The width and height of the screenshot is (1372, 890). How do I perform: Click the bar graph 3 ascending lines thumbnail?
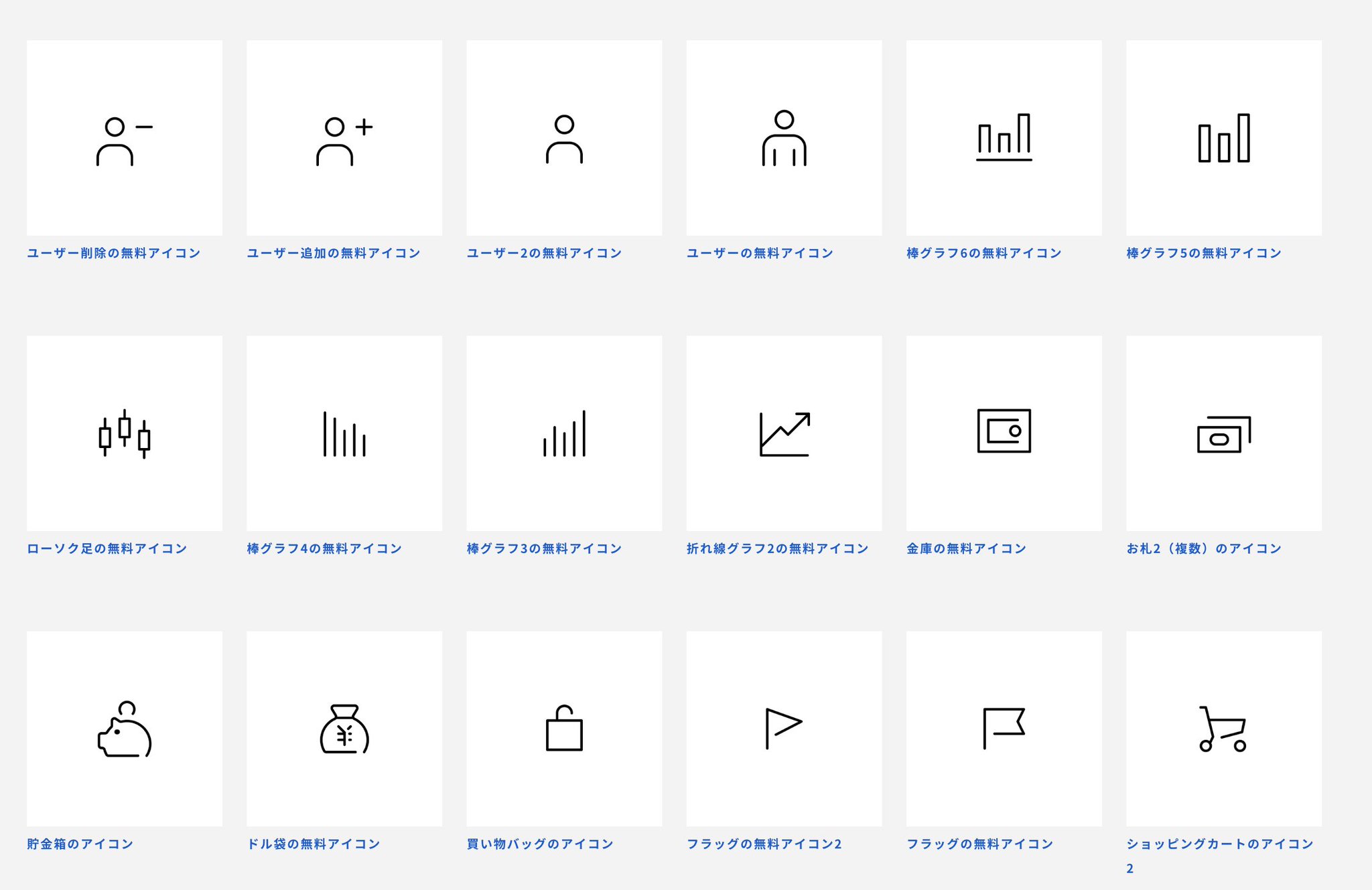(564, 433)
